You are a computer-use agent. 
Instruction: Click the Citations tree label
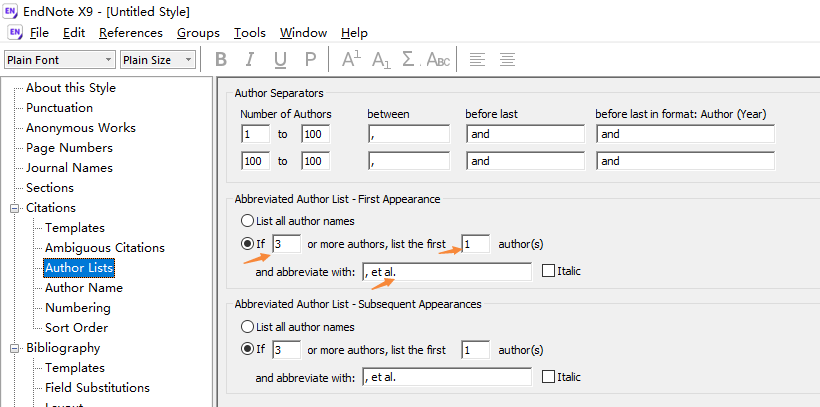click(51, 208)
